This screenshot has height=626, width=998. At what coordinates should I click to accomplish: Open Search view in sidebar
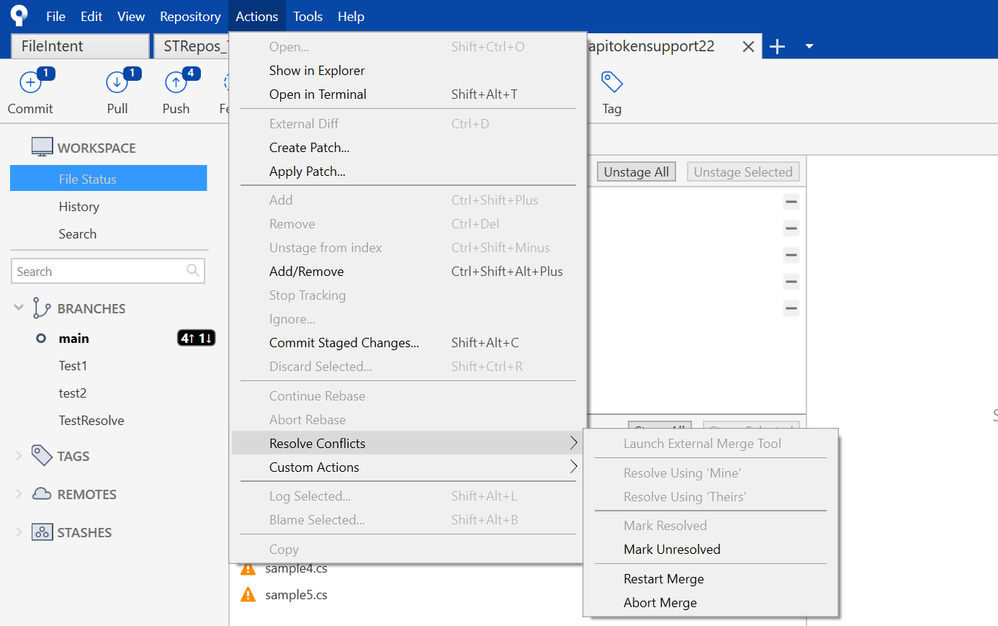tap(78, 234)
